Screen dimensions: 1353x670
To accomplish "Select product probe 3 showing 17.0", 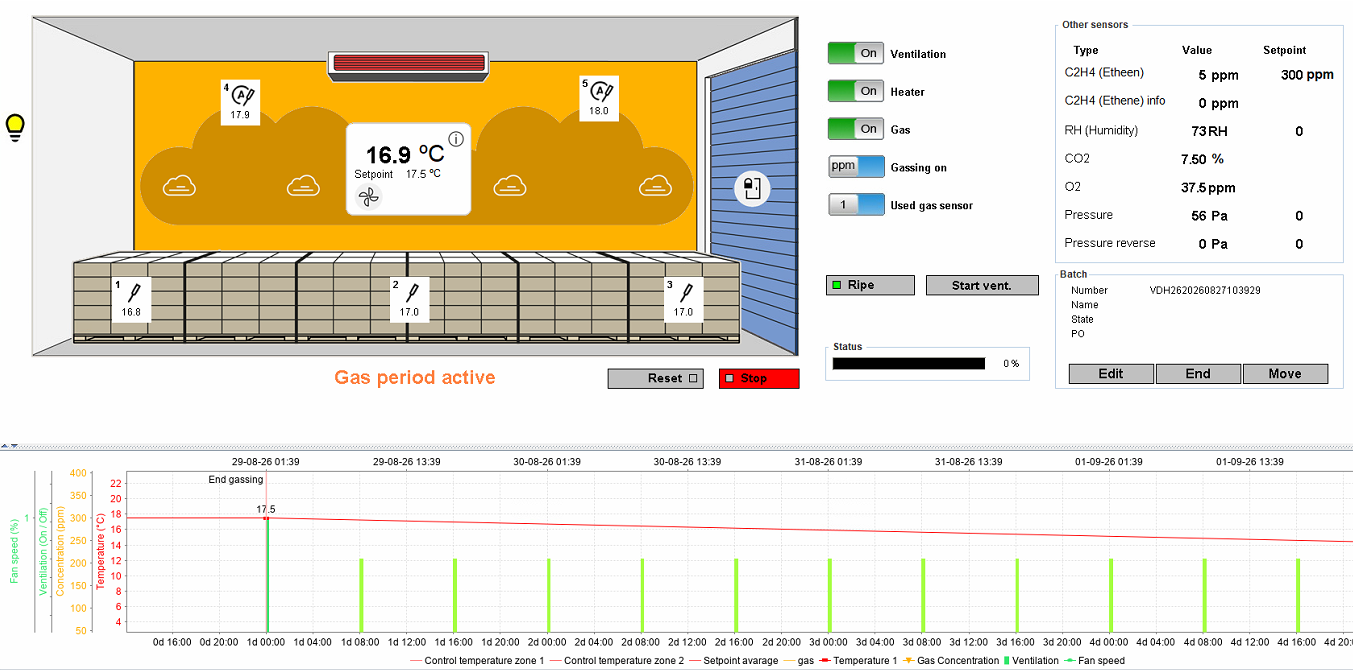I will [683, 299].
